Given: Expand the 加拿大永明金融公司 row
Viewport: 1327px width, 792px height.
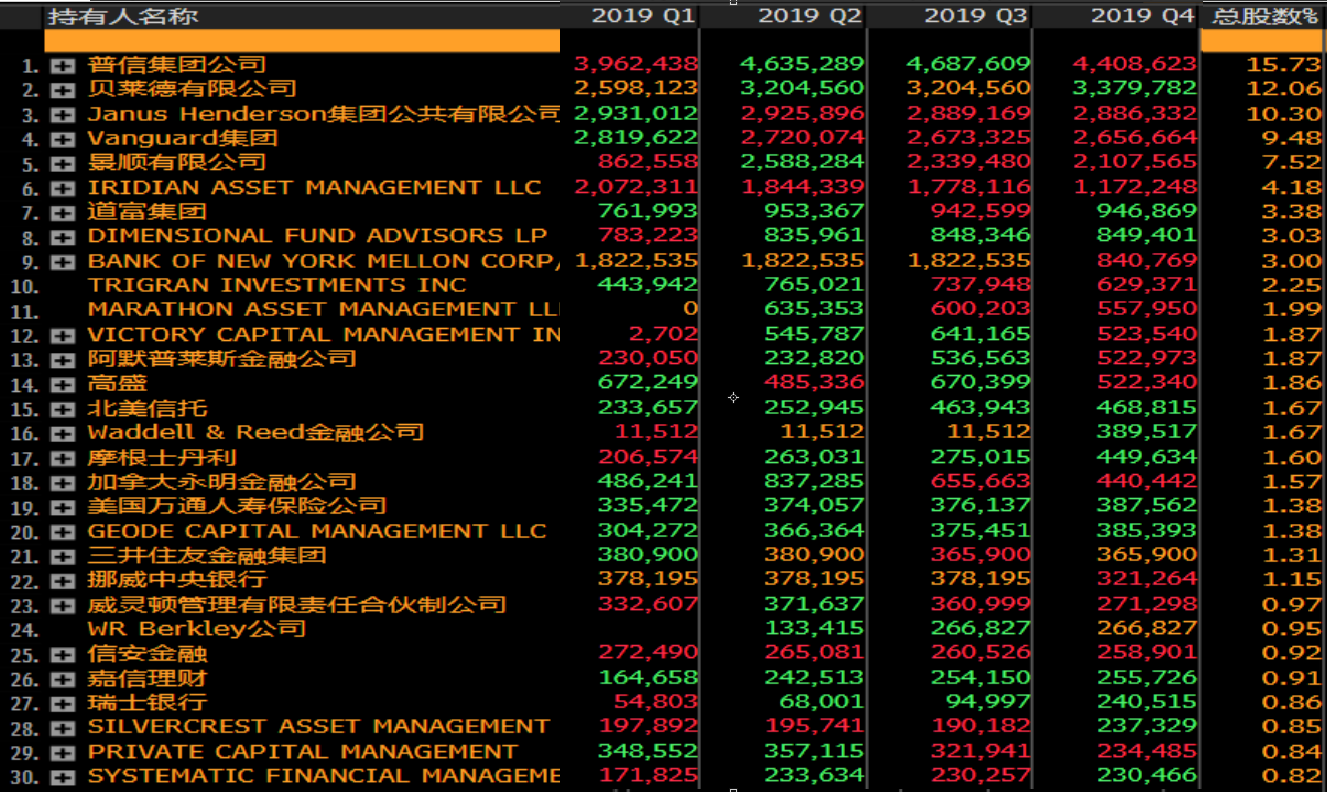Looking at the screenshot, I should [63, 483].
